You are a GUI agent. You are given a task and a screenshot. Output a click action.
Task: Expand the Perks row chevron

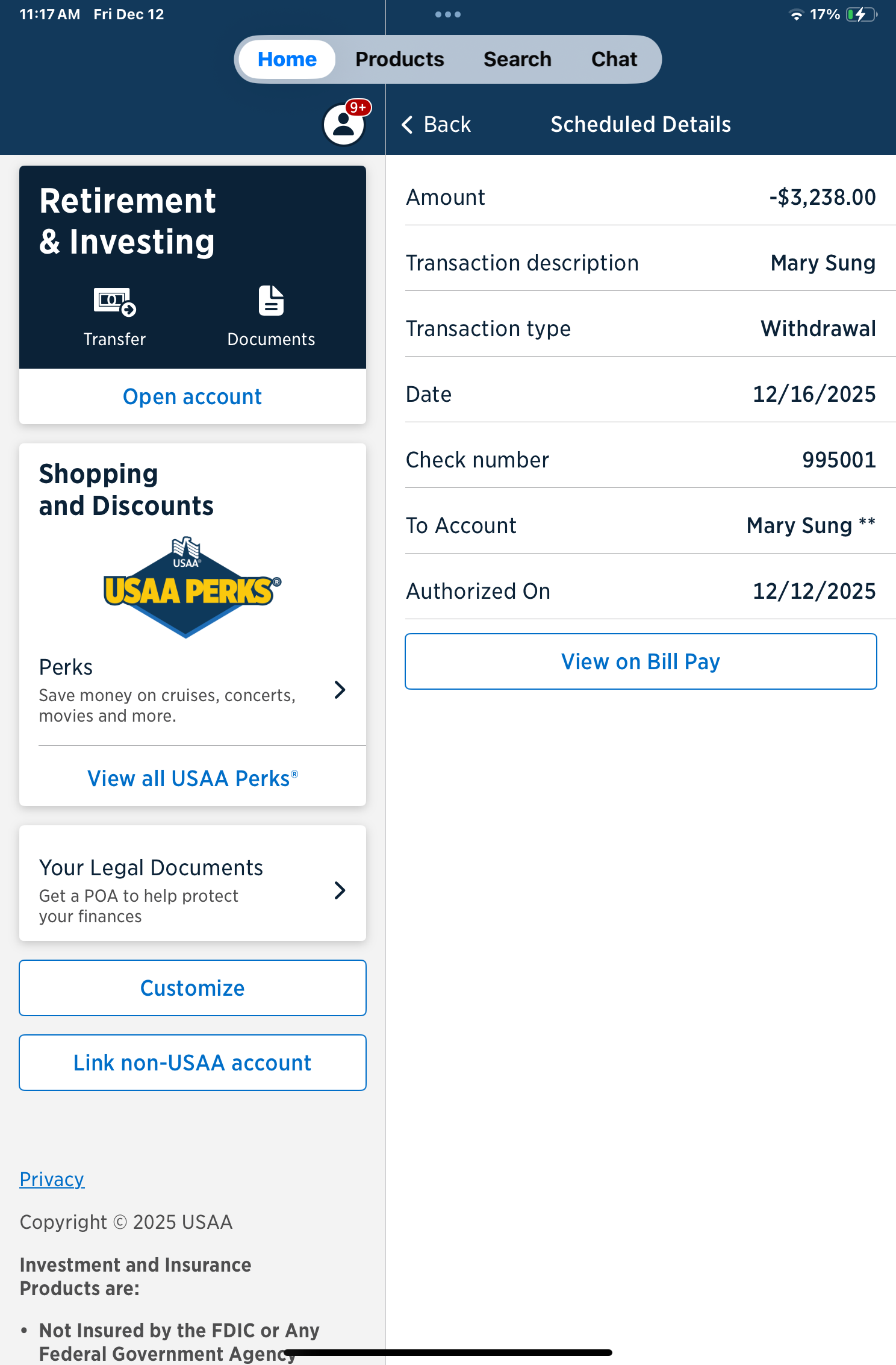[x=340, y=690]
